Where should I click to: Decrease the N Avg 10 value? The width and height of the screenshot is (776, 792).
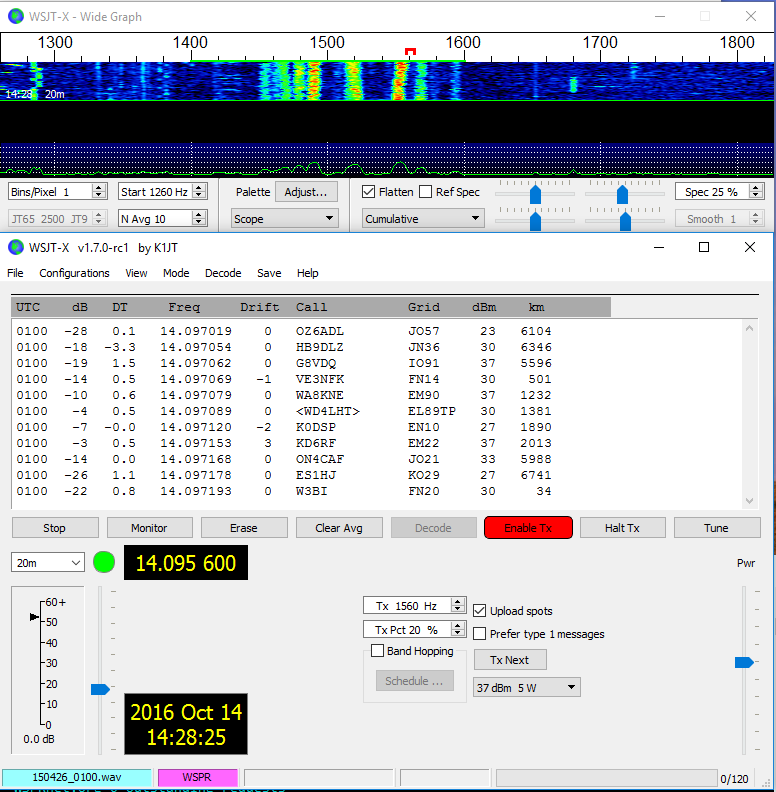point(199,223)
